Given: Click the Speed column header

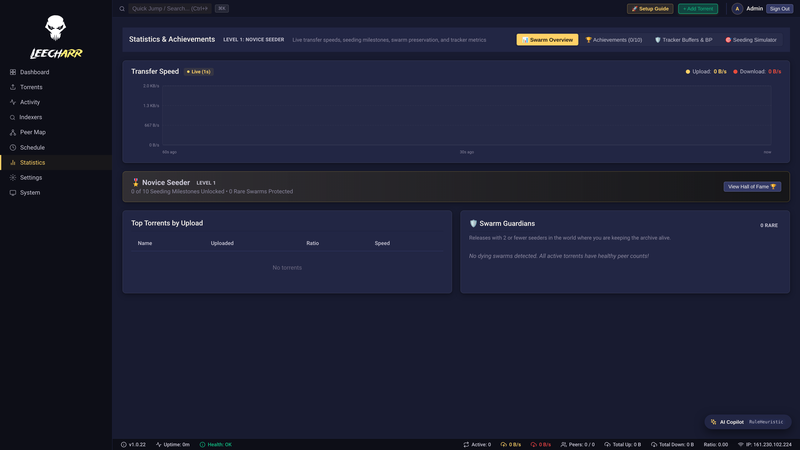Looking at the screenshot, I should (382, 243).
